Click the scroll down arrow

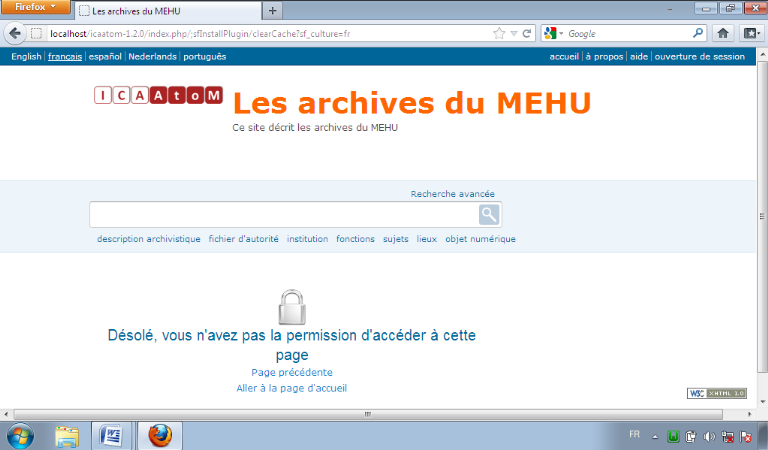click(762, 402)
